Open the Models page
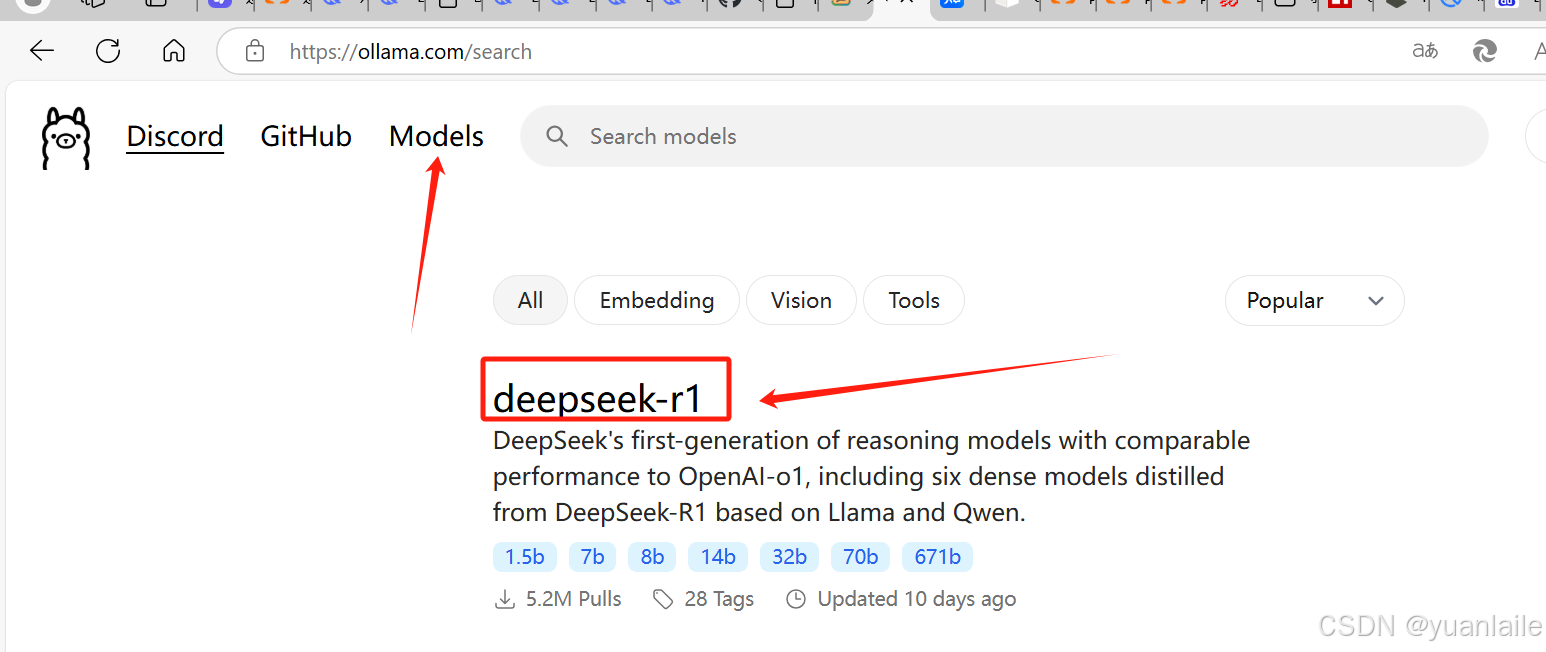The image size is (1546, 652). [x=436, y=136]
